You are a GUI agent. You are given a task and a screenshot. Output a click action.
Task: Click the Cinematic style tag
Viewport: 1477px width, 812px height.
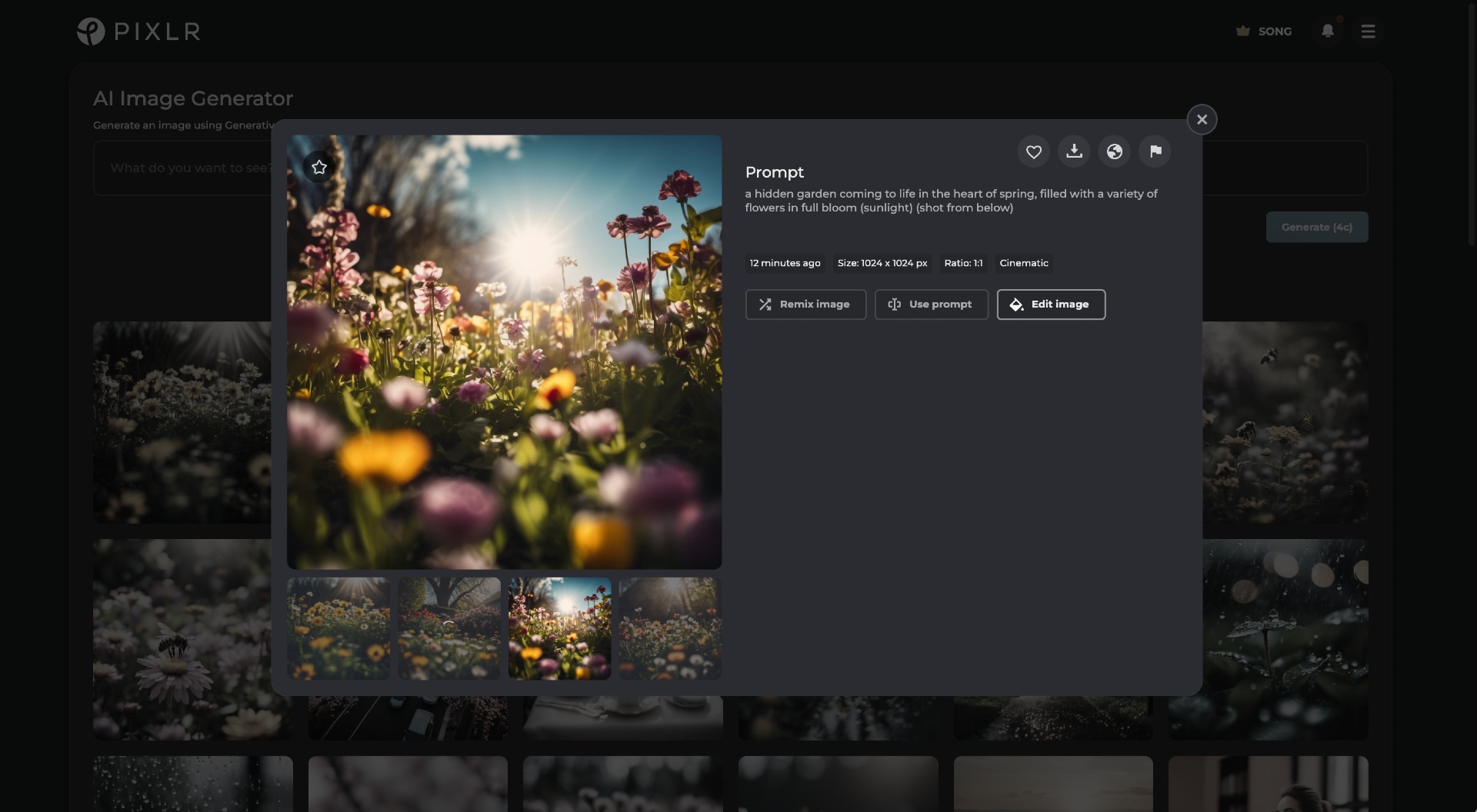pyautogui.click(x=1023, y=263)
